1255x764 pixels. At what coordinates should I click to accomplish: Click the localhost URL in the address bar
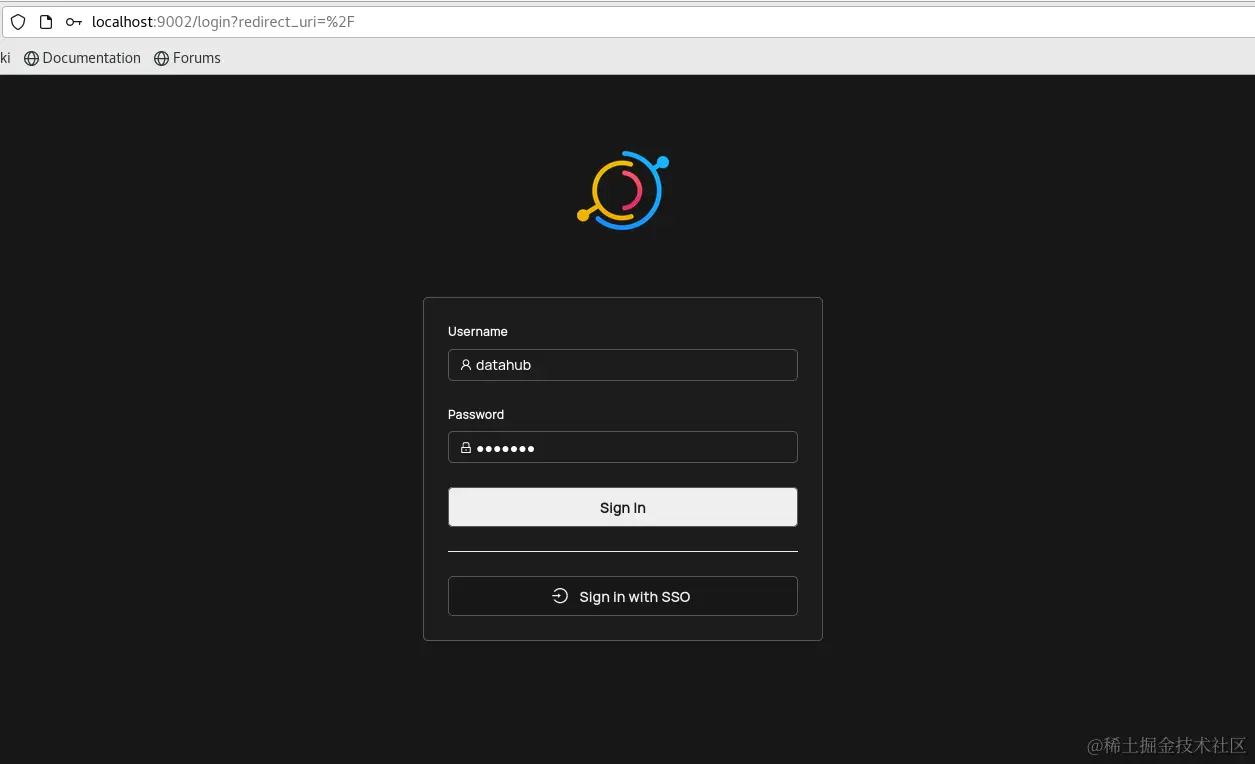coord(122,21)
